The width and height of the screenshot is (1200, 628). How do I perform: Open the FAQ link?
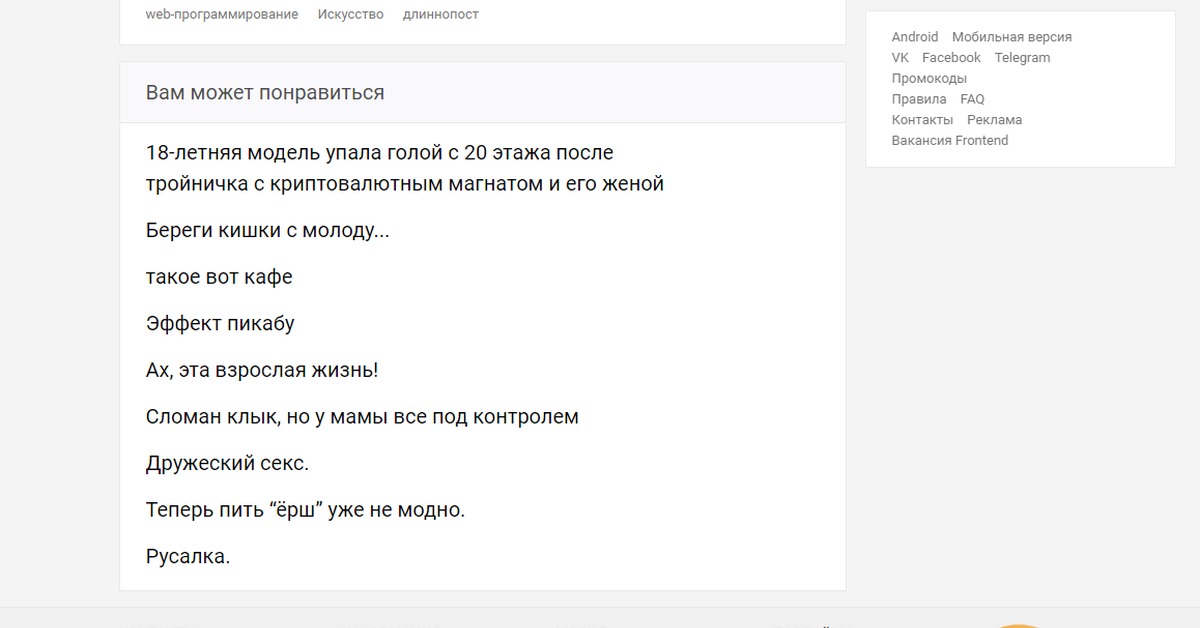972,99
